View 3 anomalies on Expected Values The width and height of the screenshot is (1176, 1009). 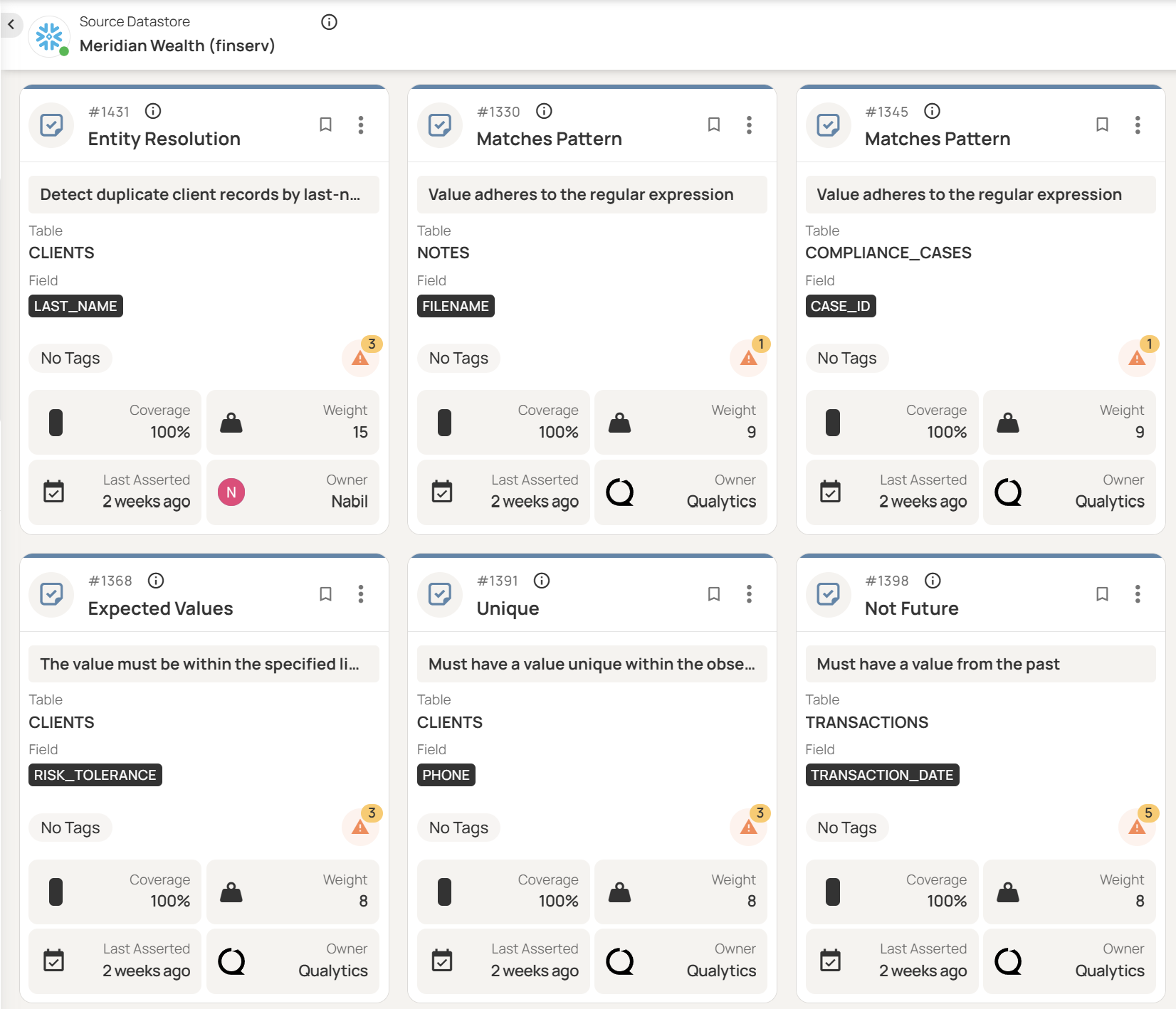(x=362, y=826)
